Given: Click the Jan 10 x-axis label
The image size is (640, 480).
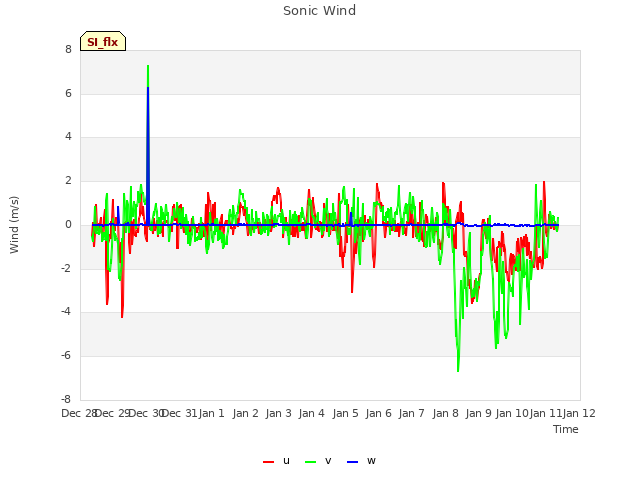Looking at the screenshot, I should 512,413.
